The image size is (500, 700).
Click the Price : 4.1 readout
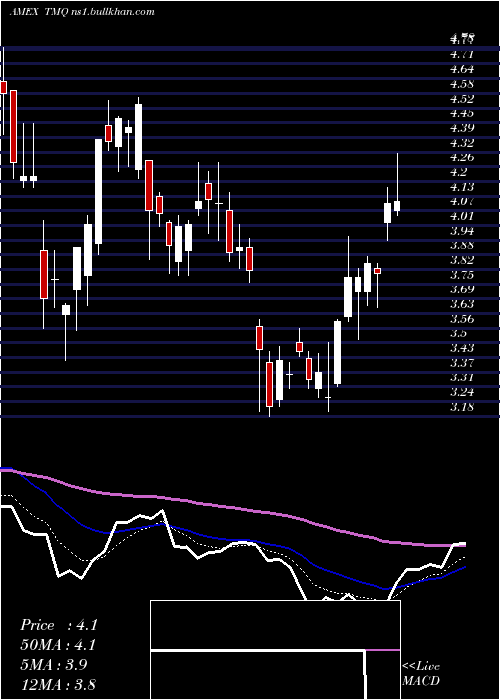[58, 625]
